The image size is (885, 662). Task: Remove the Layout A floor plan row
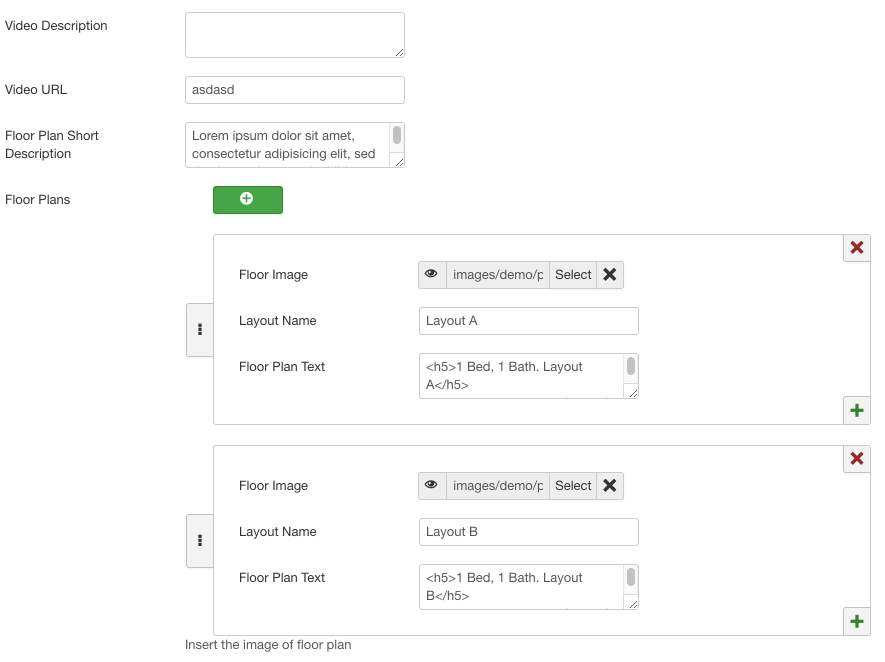pos(856,247)
